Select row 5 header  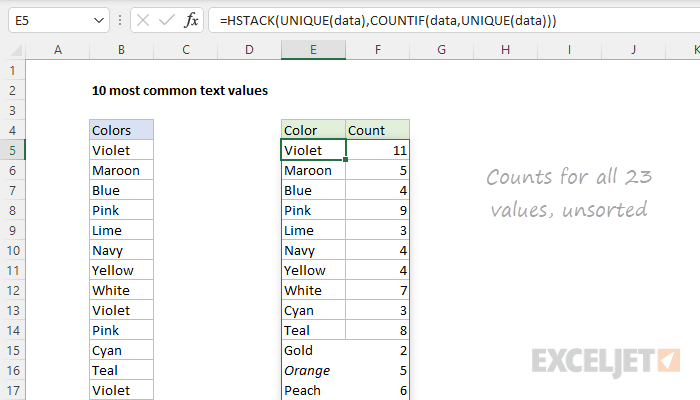[x=12, y=150]
